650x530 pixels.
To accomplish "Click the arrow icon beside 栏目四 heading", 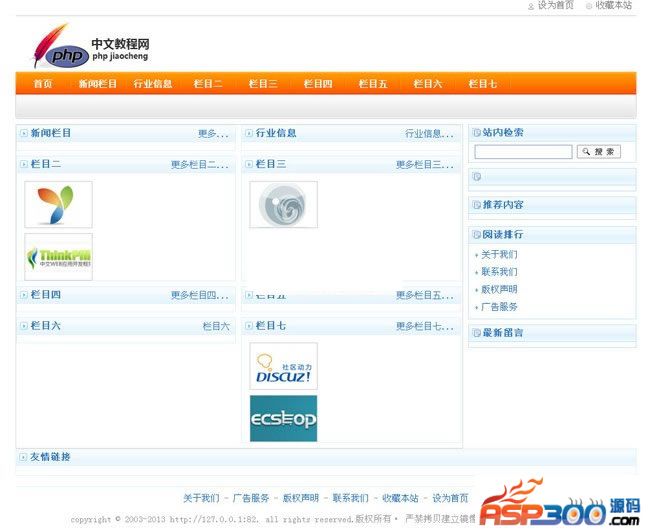I will click(24, 295).
